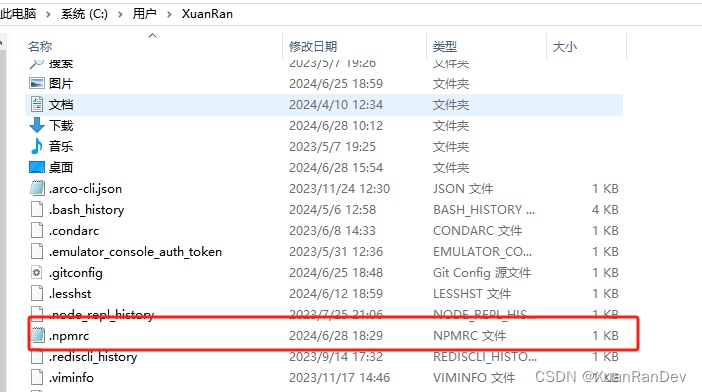Click type CONDARC 文件 cell
Screen dimensions: 702x392
click(478, 230)
